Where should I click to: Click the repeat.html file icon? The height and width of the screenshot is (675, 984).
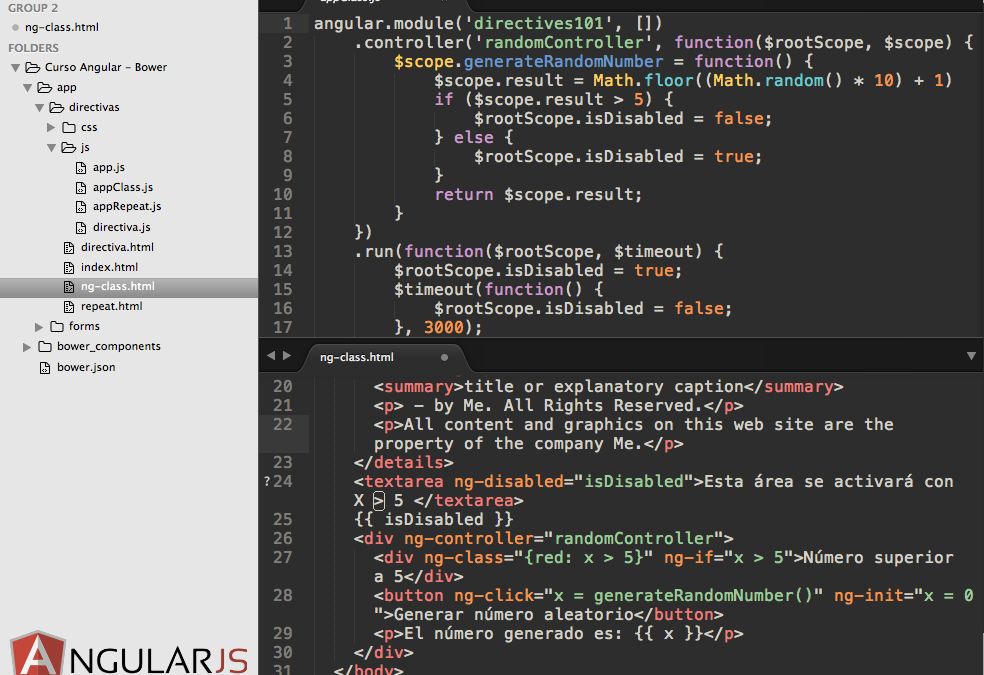coord(69,307)
